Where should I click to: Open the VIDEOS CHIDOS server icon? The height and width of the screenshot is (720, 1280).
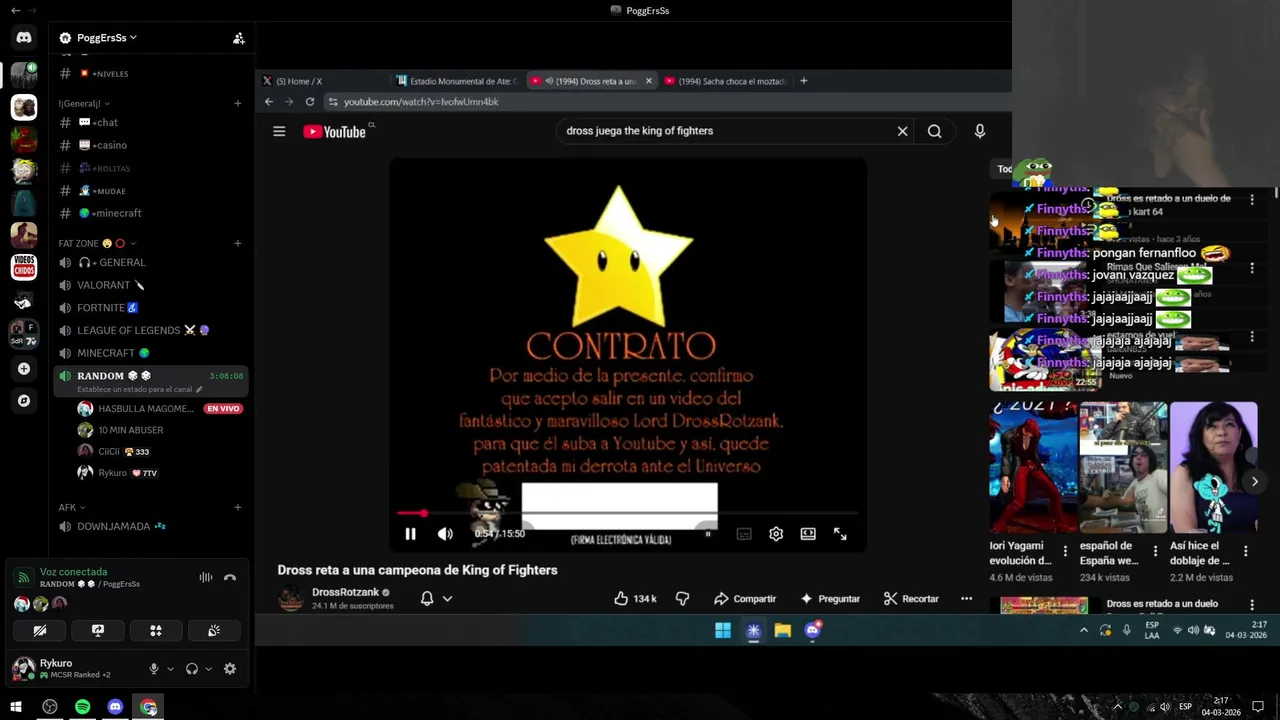[24, 267]
